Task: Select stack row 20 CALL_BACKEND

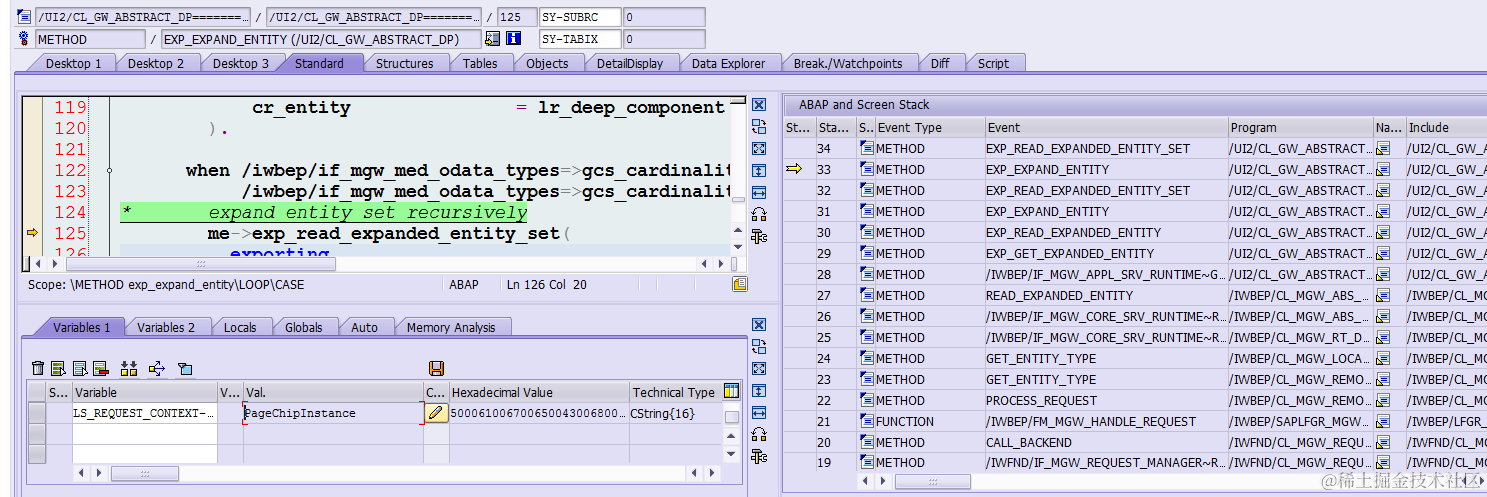Action: (x=1134, y=442)
